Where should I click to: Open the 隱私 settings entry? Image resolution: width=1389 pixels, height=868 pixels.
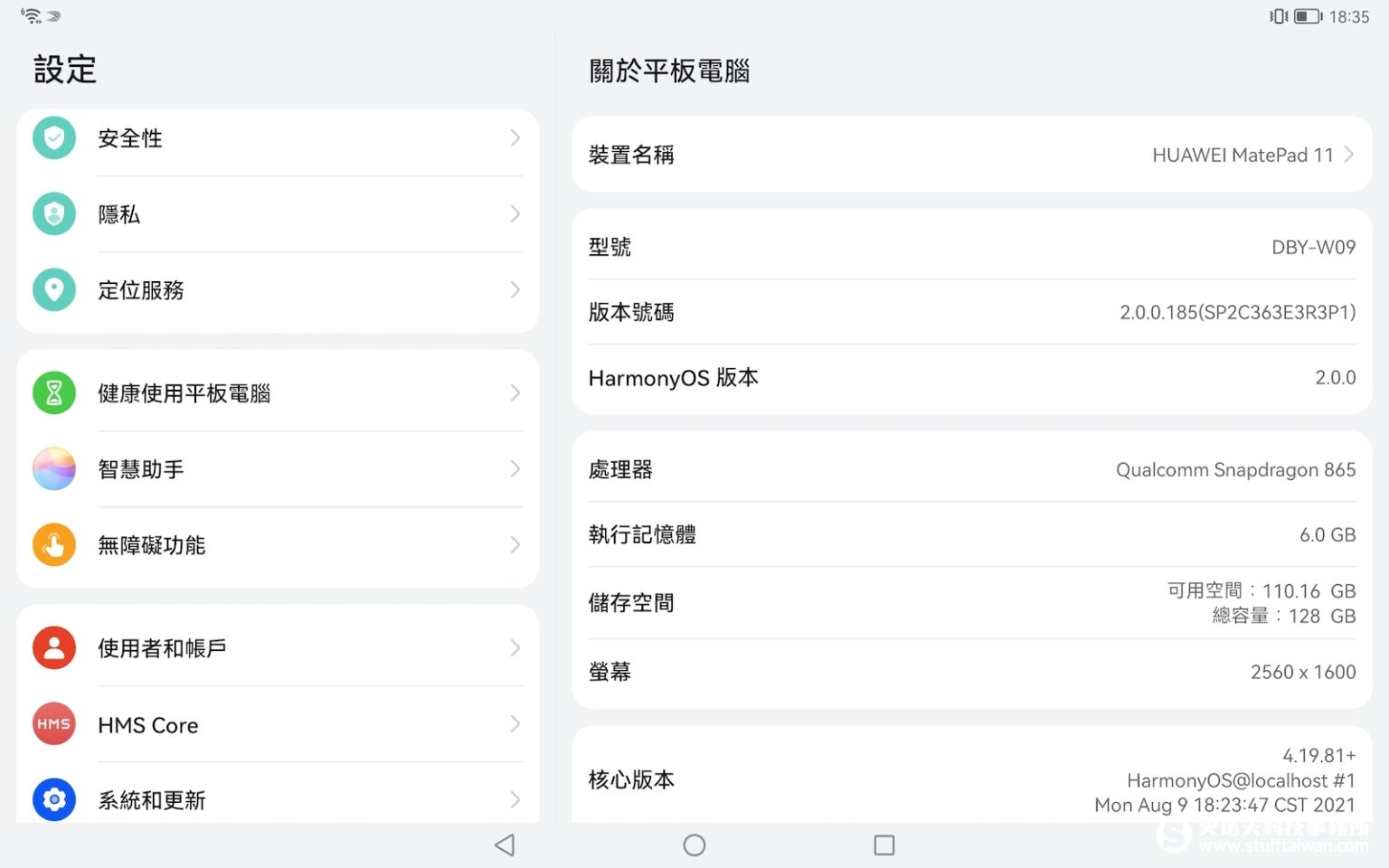click(278, 214)
